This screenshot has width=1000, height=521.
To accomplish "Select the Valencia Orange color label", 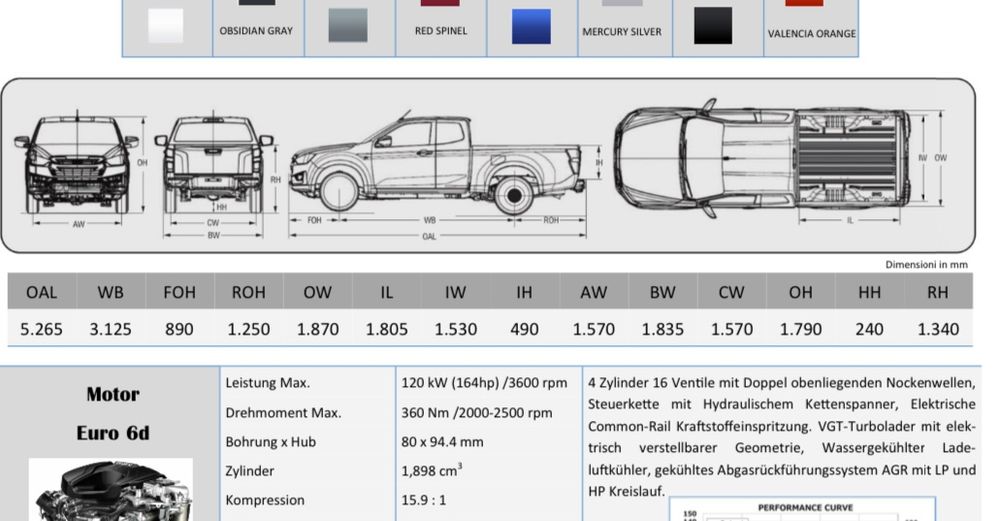I will [x=811, y=33].
